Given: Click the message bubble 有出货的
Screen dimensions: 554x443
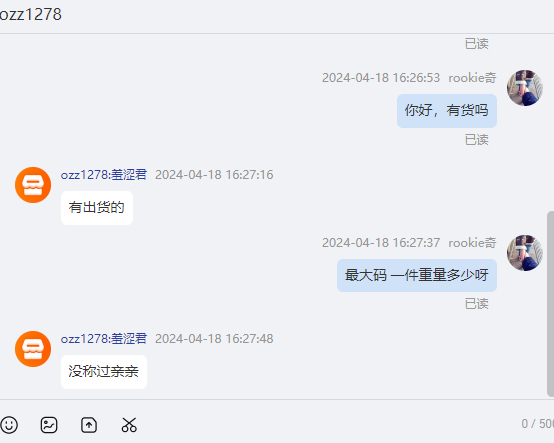Looking at the screenshot, I should click(97, 208).
